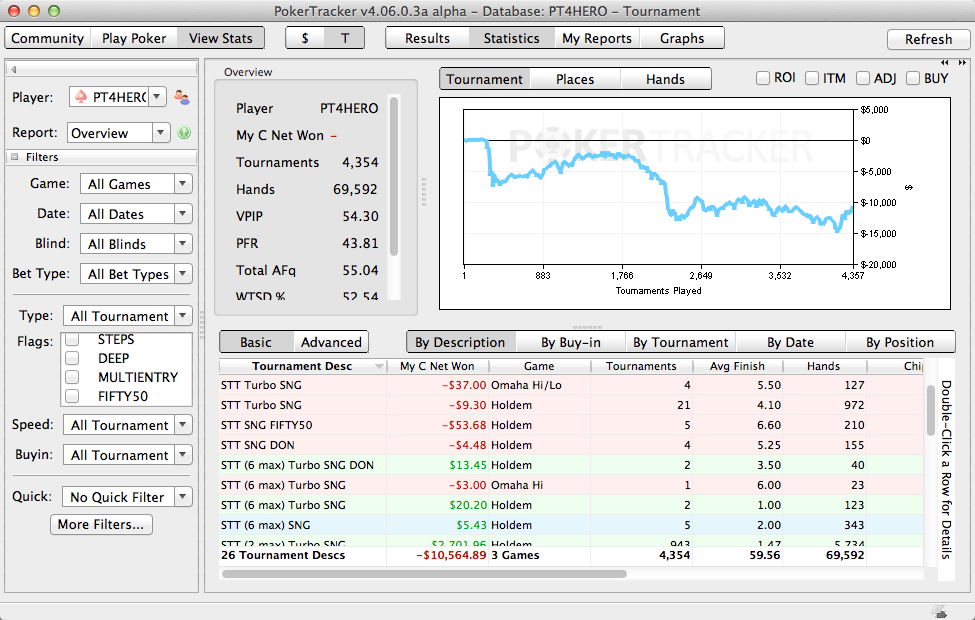Sort by Hands column header
Viewport: 975px width, 620px height.
[824, 366]
